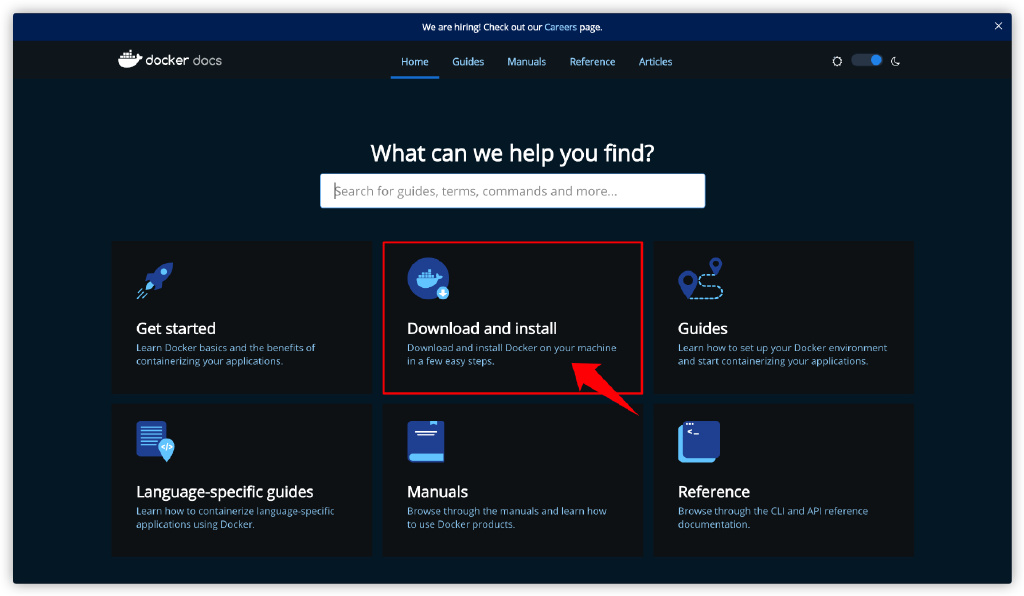
Task: Click 'Browse through the manuals and learn how' text
Action: [507, 511]
